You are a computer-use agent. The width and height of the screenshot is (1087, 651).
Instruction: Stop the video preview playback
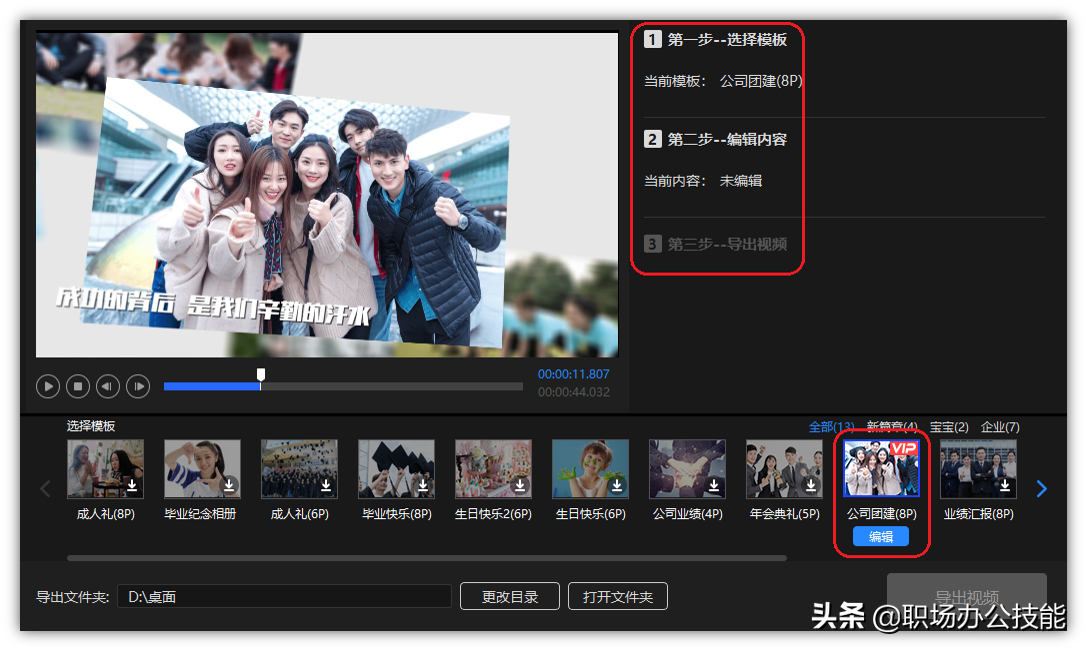[x=78, y=386]
